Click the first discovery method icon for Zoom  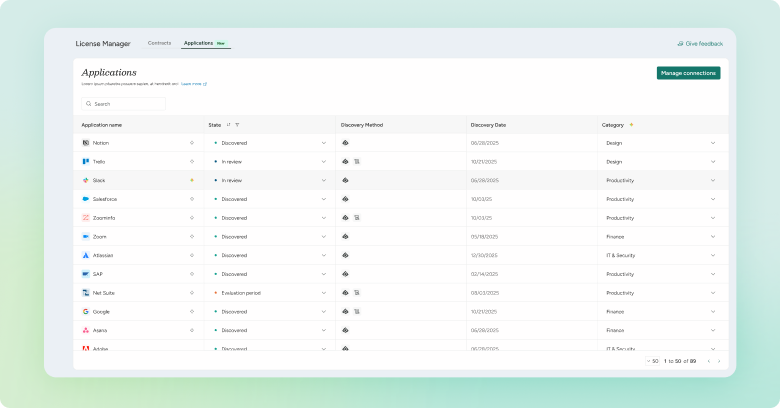(x=345, y=237)
